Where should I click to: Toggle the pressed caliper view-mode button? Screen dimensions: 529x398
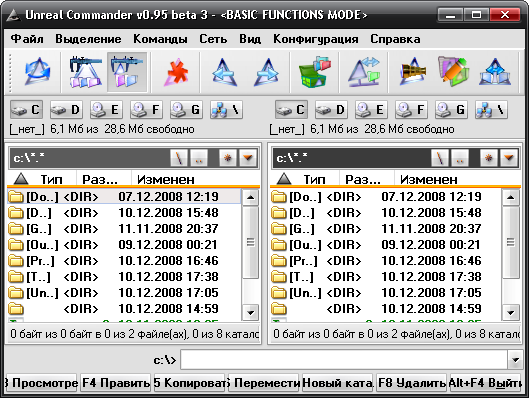point(127,72)
